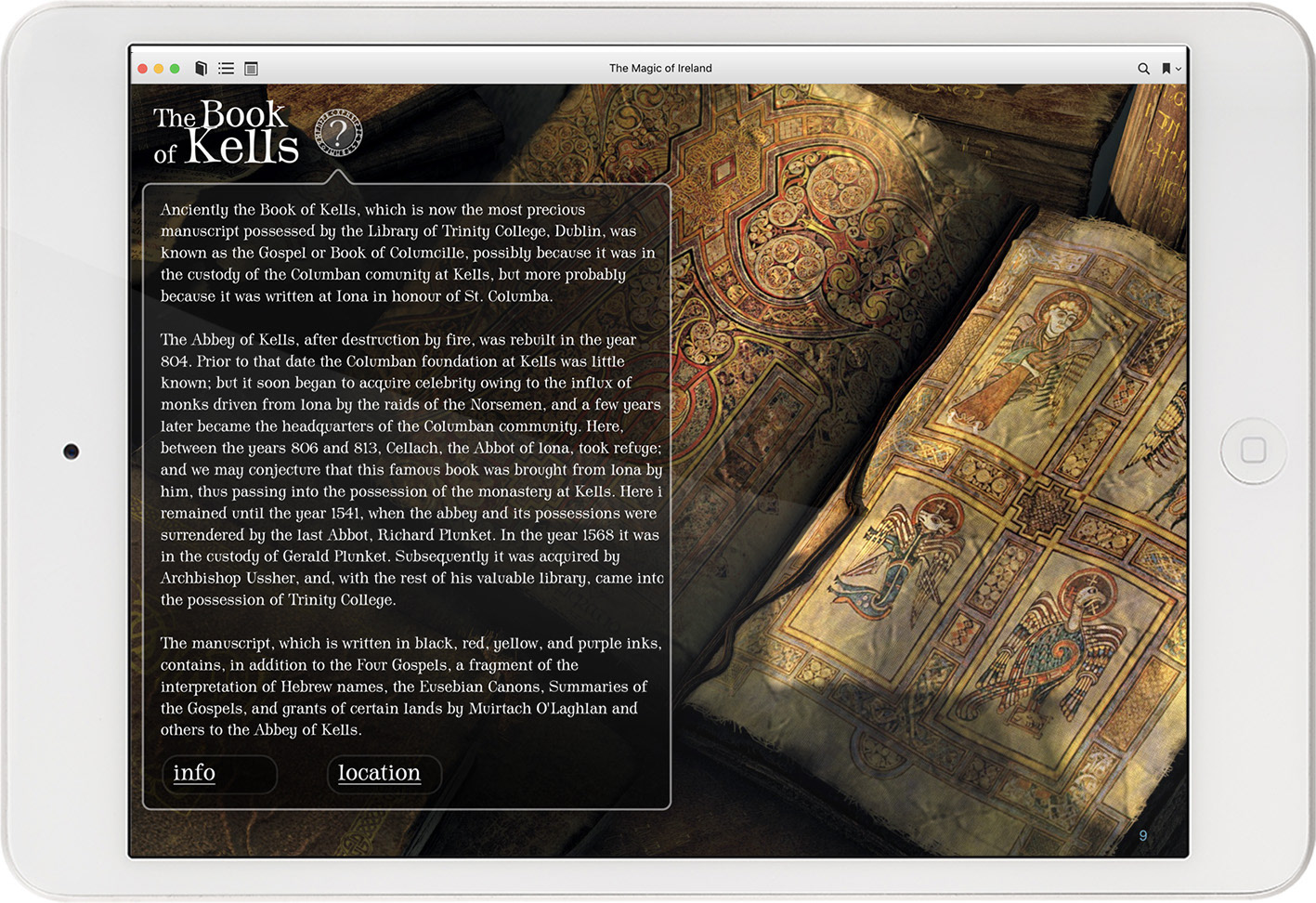Click the paragraph starting 'The manuscript, which'
Image resolution: width=1316 pixels, height=903 pixels.
coord(410,687)
